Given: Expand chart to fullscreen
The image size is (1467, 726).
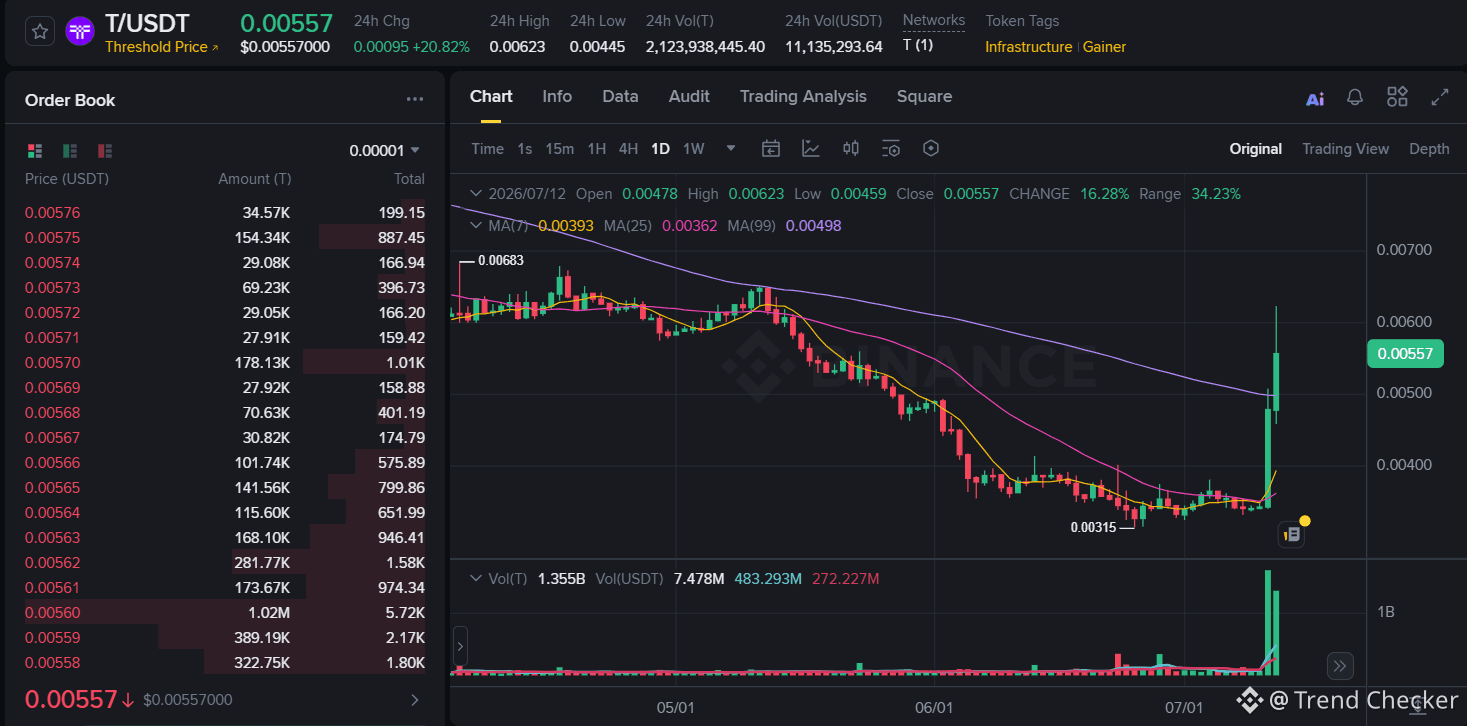Looking at the screenshot, I should (1440, 97).
